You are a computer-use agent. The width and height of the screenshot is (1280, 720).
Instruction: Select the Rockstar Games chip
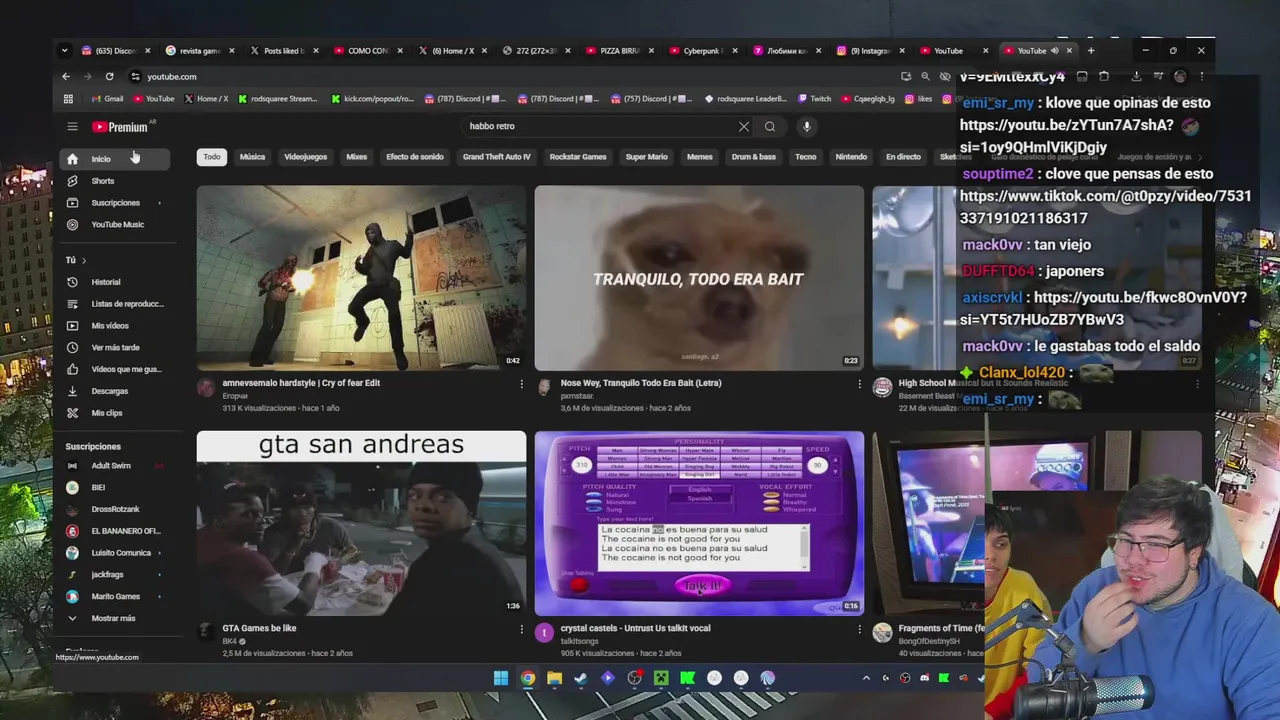click(x=578, y=157)
